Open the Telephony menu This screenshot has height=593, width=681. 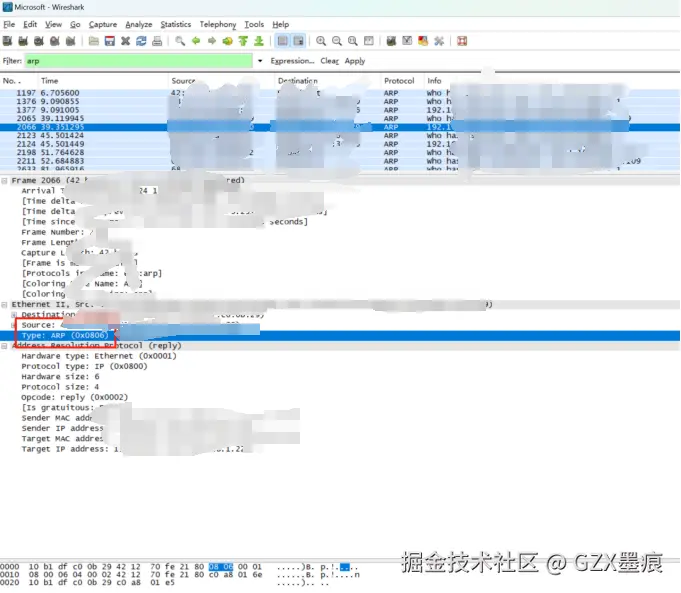point(218,24)
